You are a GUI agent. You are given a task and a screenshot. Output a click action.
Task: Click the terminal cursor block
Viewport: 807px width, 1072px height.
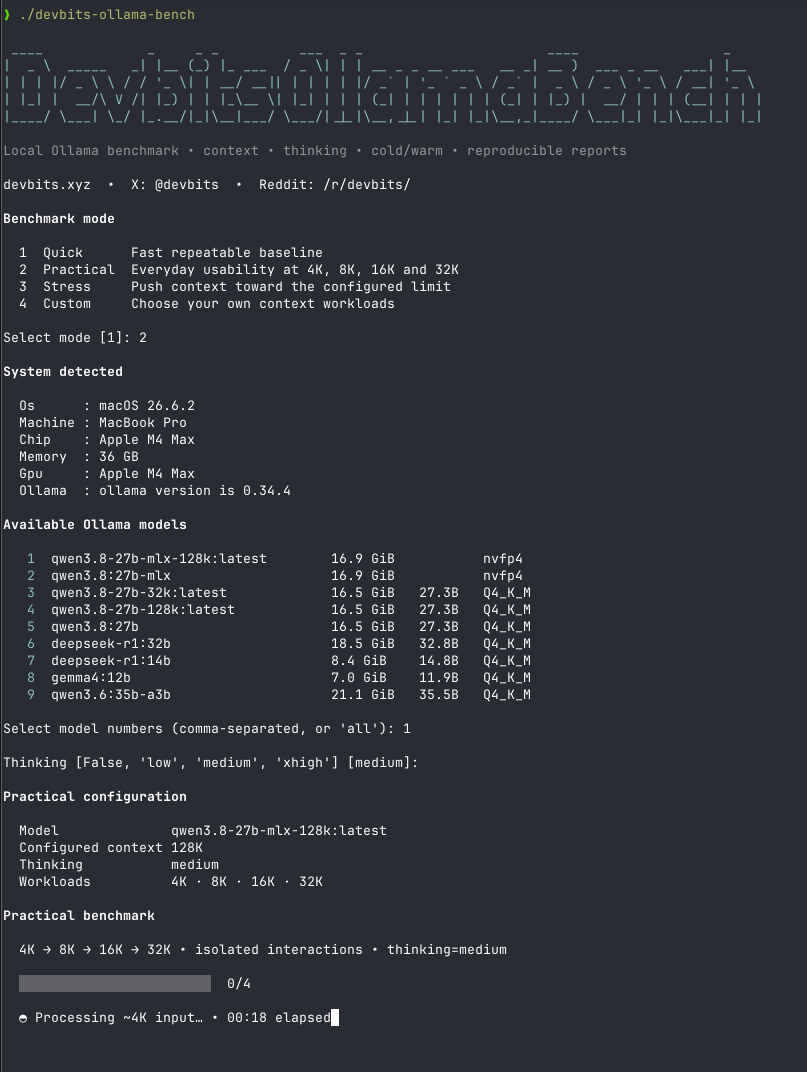click(335, 1018)
